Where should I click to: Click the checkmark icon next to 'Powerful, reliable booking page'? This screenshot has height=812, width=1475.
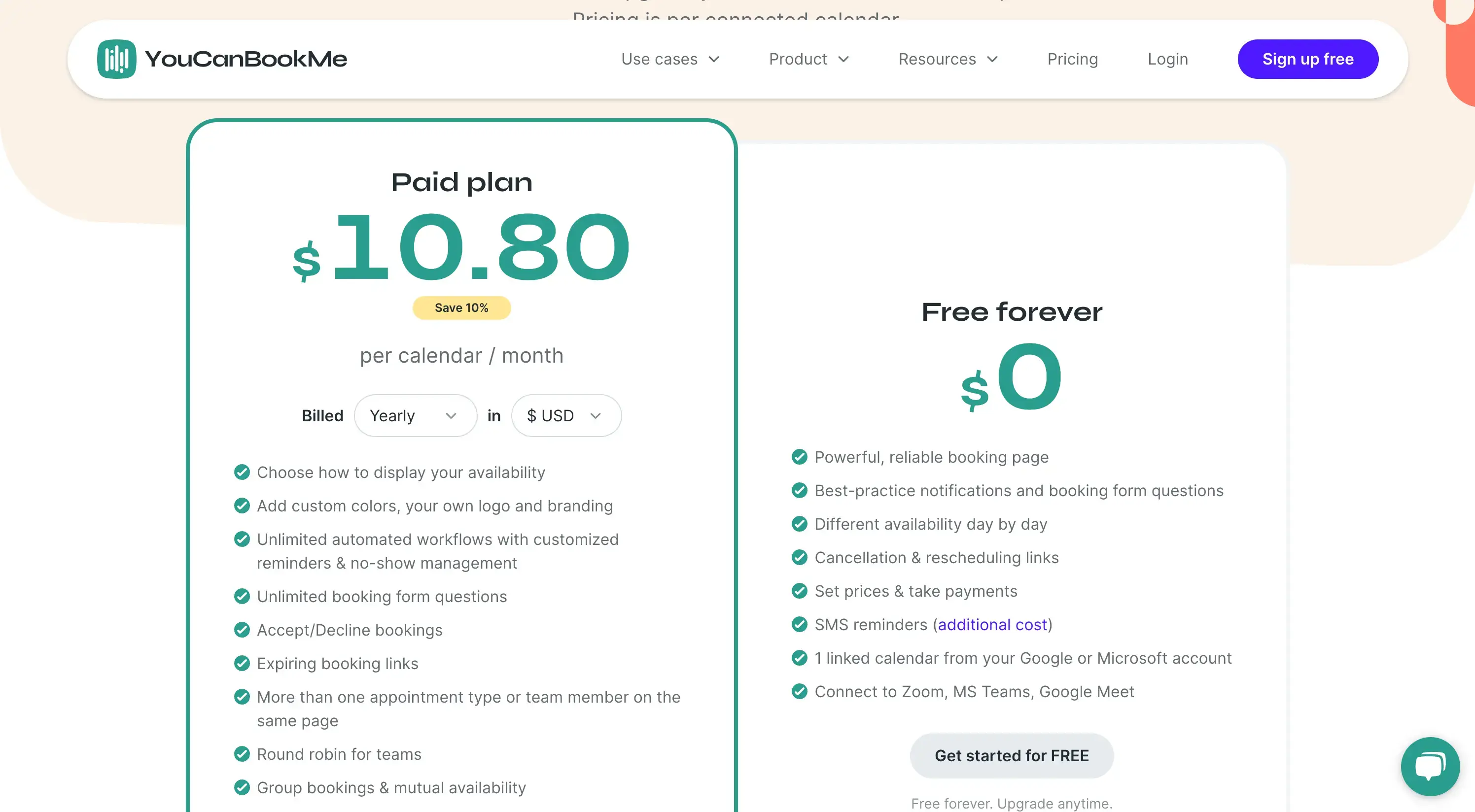tap(800, 457)
